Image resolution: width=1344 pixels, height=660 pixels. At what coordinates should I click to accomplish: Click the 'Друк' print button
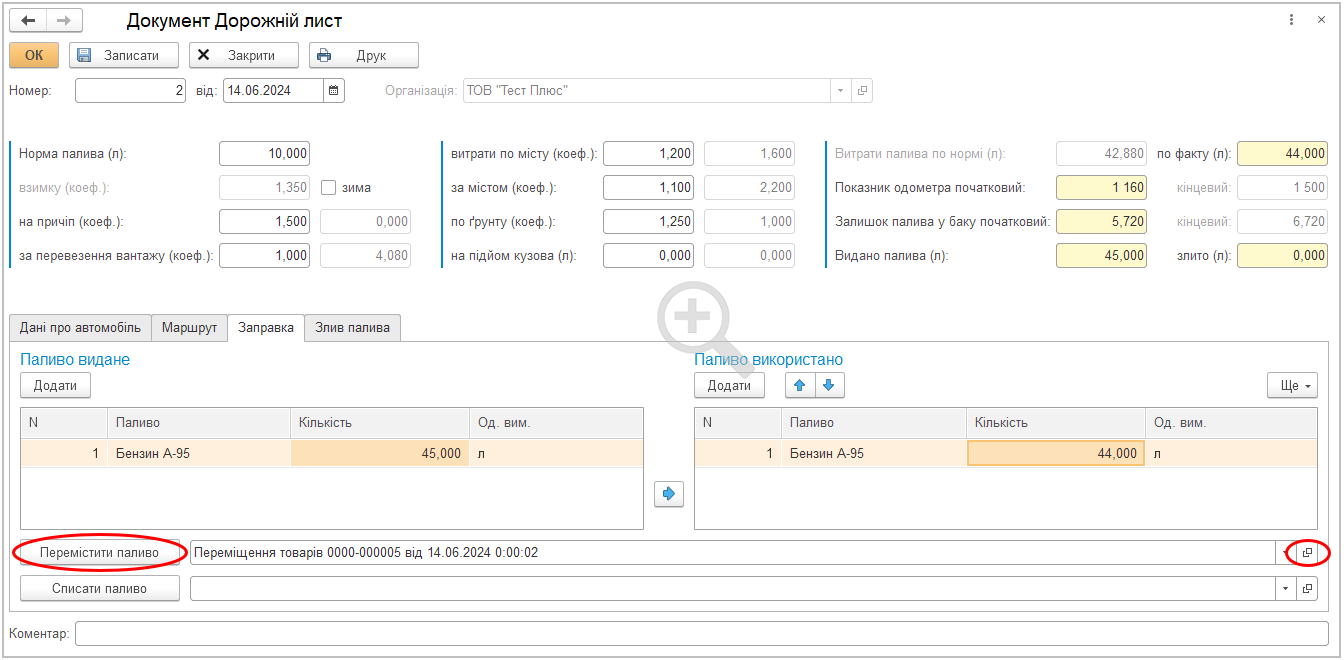(364, 55)
